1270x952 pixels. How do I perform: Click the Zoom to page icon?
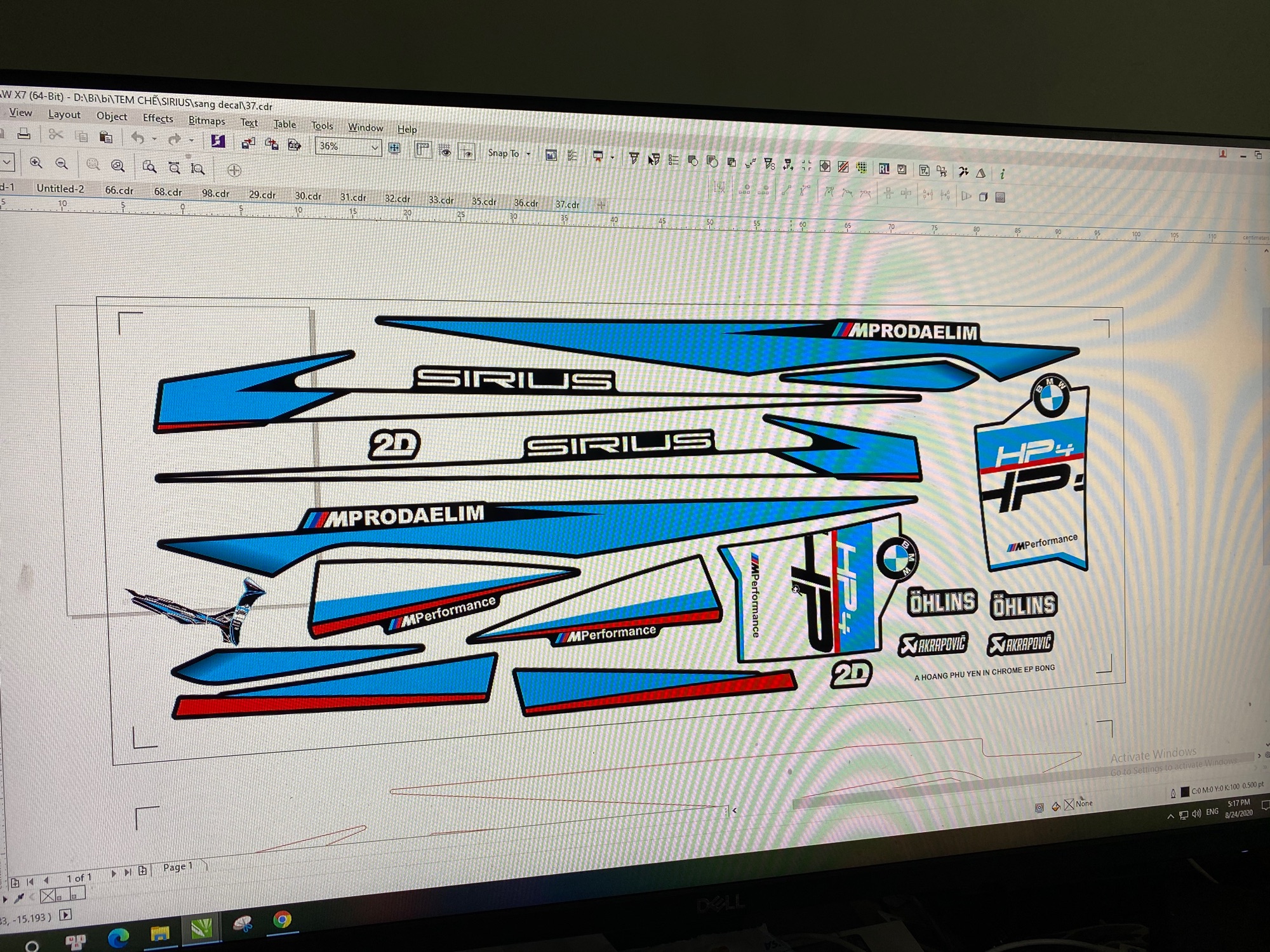(149, 166)
